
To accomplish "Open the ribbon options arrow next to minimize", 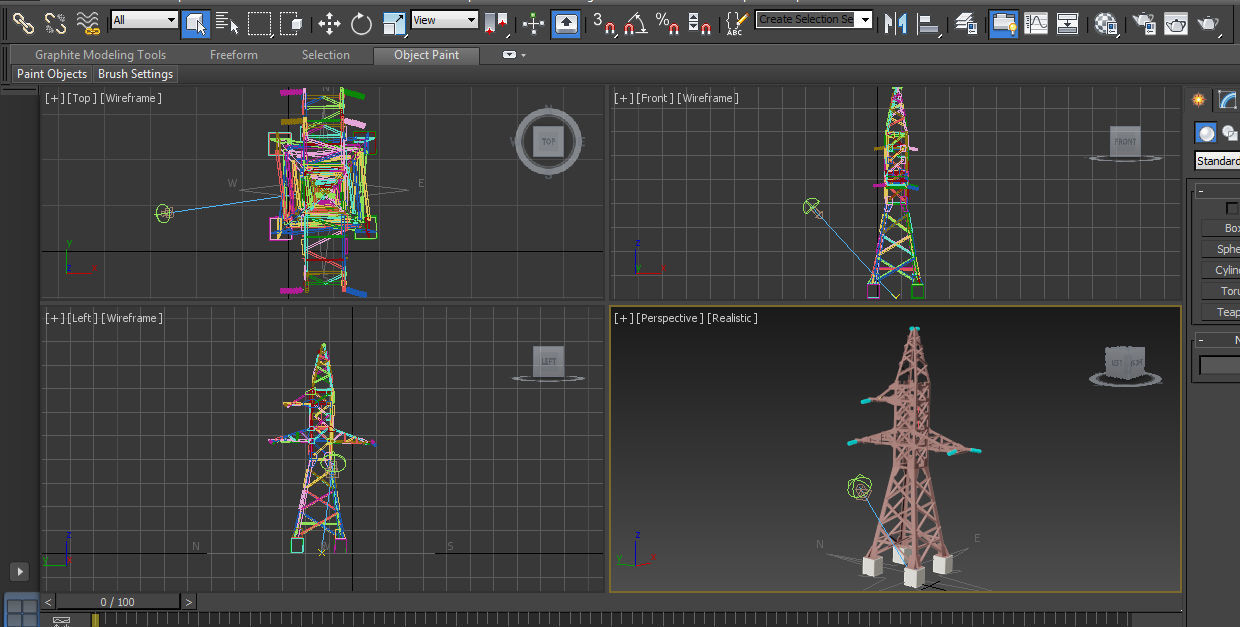I will coord(523,55).
